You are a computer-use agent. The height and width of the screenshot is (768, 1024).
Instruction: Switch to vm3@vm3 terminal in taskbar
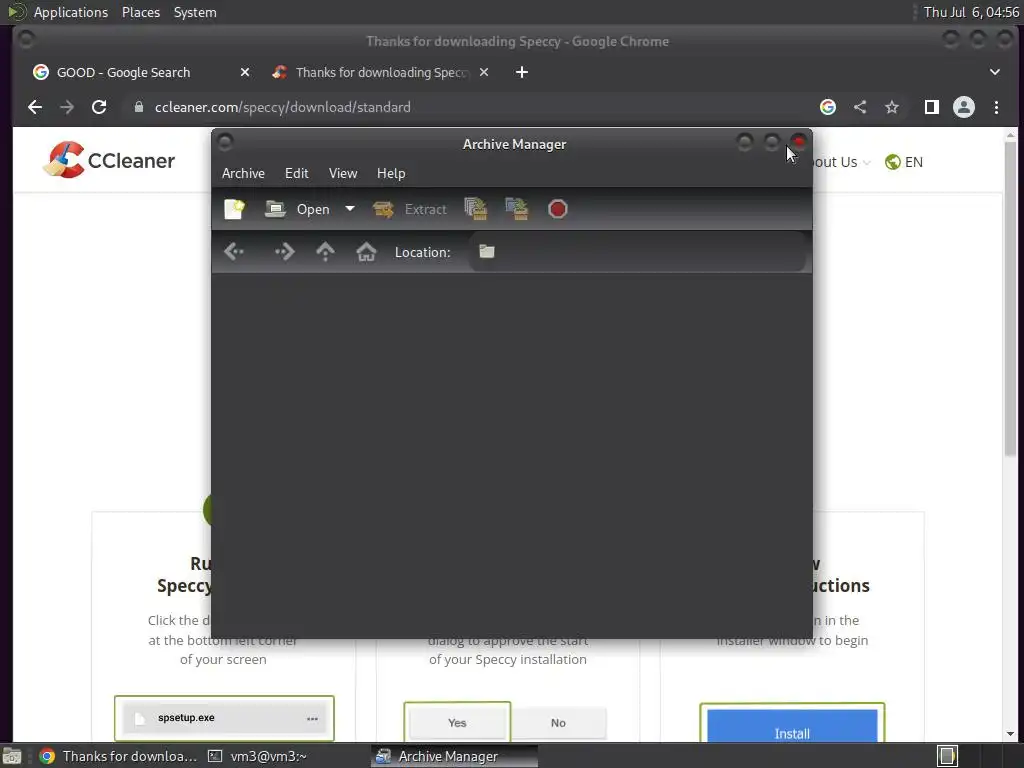258,756
